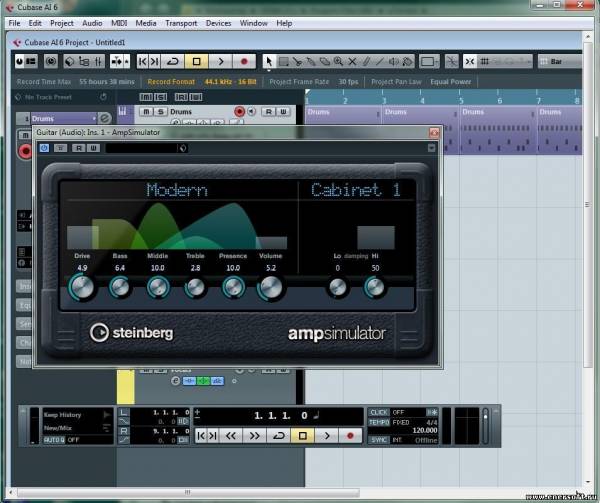
Task: Toggle Snap to Zero Crossing
Action: click(452, 61)
